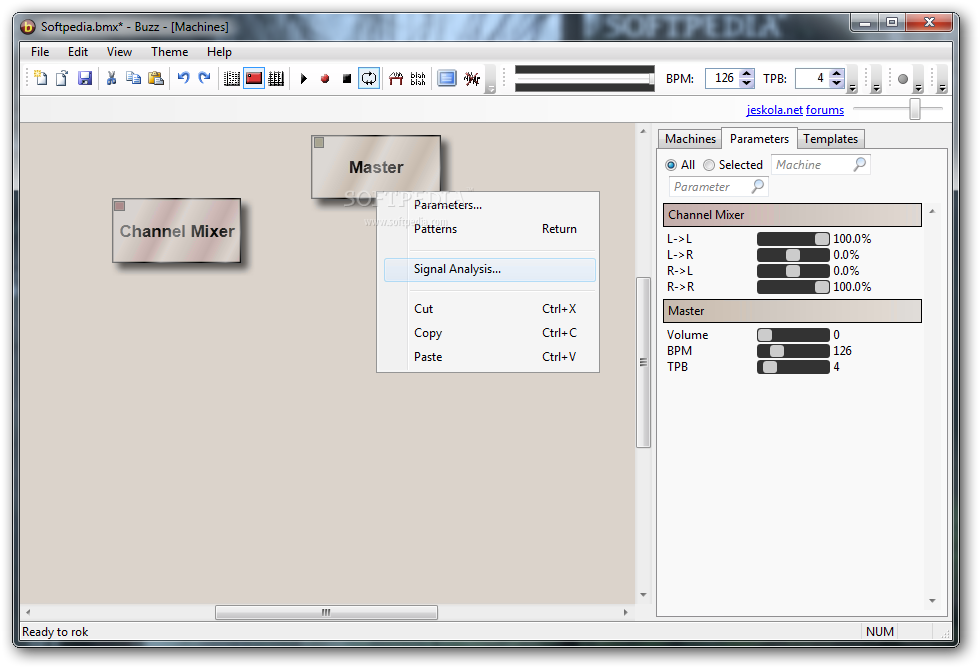Viewport: 980px width, 668px height.
Task: Click the Redo arrow icon
Action: pyautogui.click(x=204, y=78)
